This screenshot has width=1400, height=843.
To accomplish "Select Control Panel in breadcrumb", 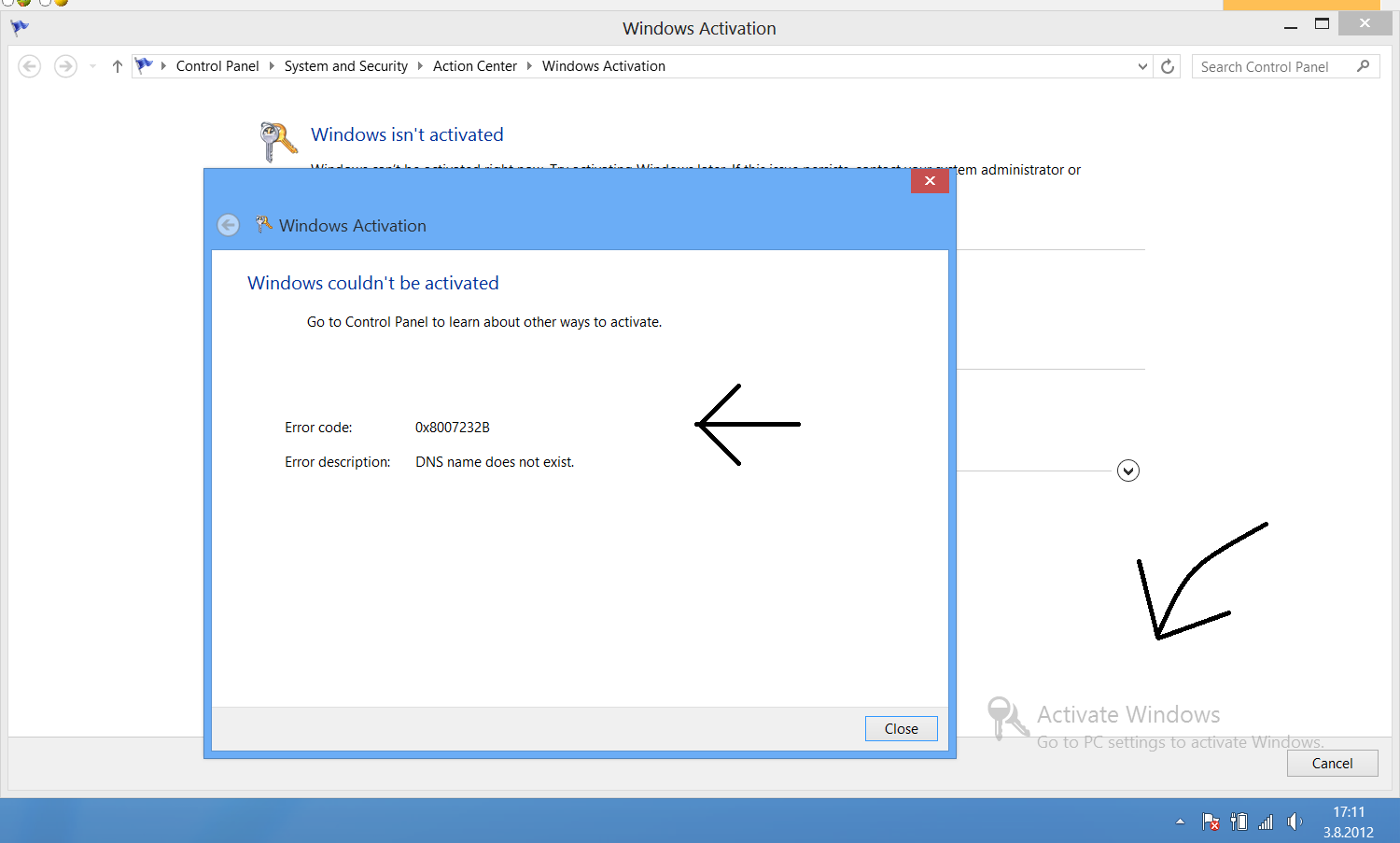I will 217,66.
